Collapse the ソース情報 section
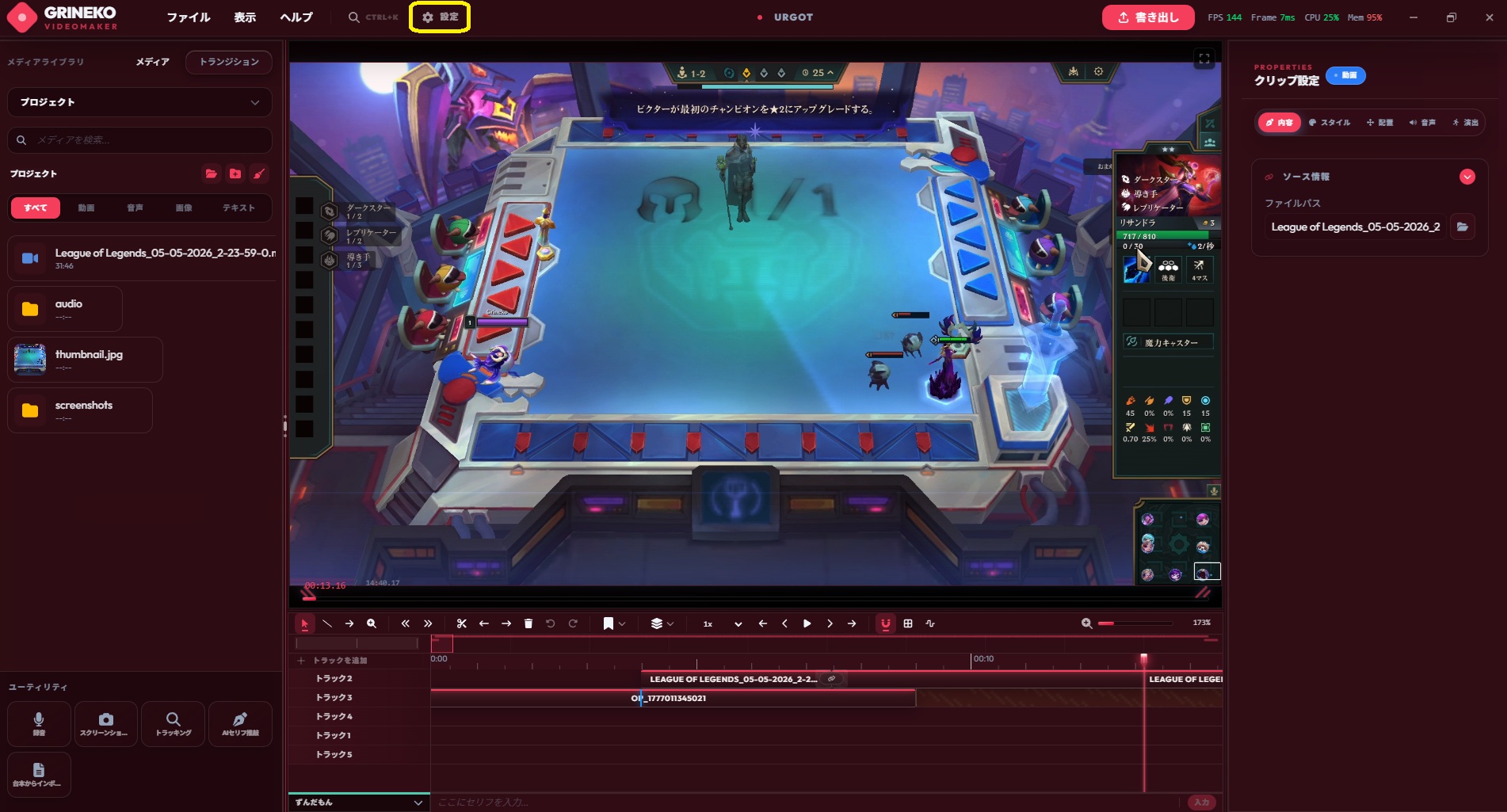The height and width of the screenshot is (812, 1507). 1467,177
